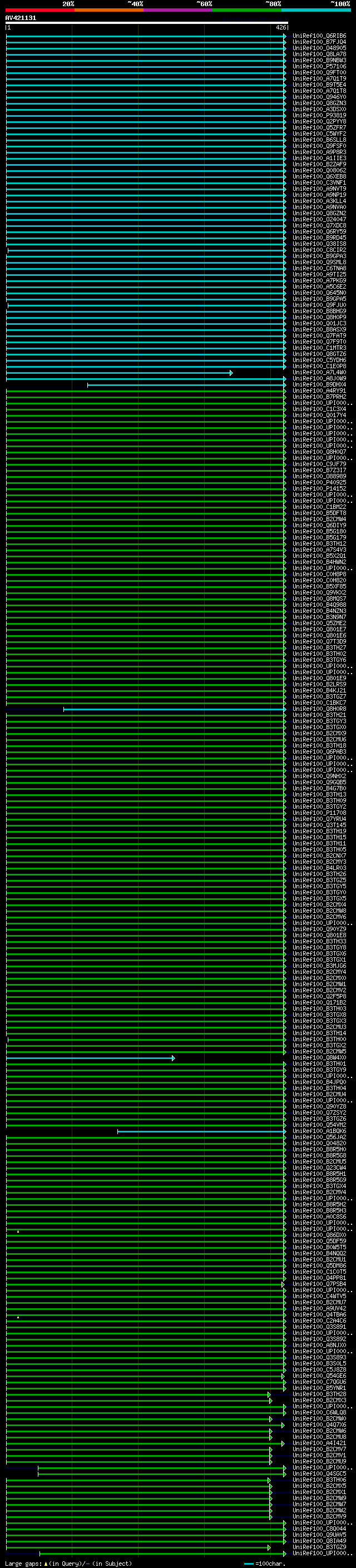Viewport: 356px width, 1568px height.
Task: Select the UniRef100_Q9FT00 label
Action: point(319,72)
